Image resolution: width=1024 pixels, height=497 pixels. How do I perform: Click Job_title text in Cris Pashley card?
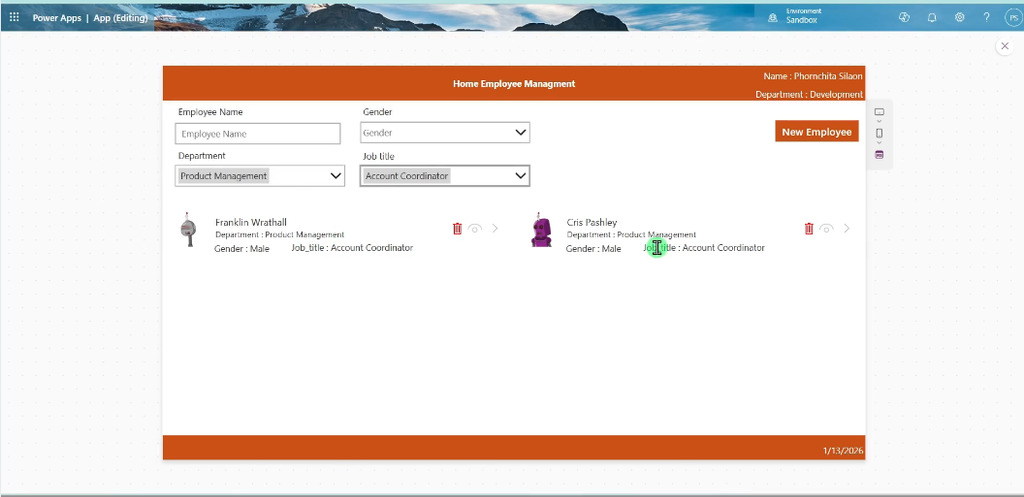pos(703,248)
